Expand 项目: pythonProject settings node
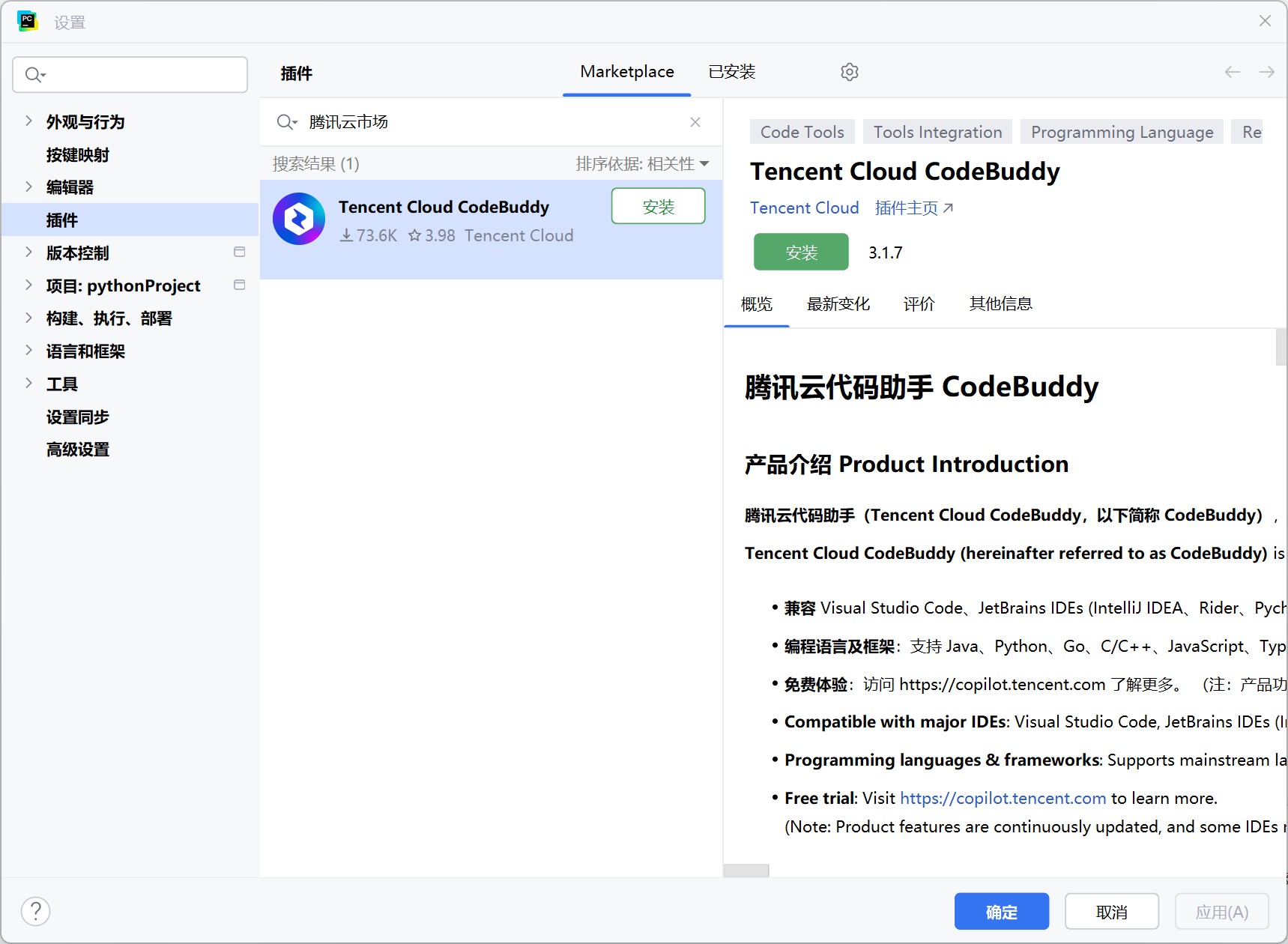This screenshot has height=944, width=1288. click(28, 285)
